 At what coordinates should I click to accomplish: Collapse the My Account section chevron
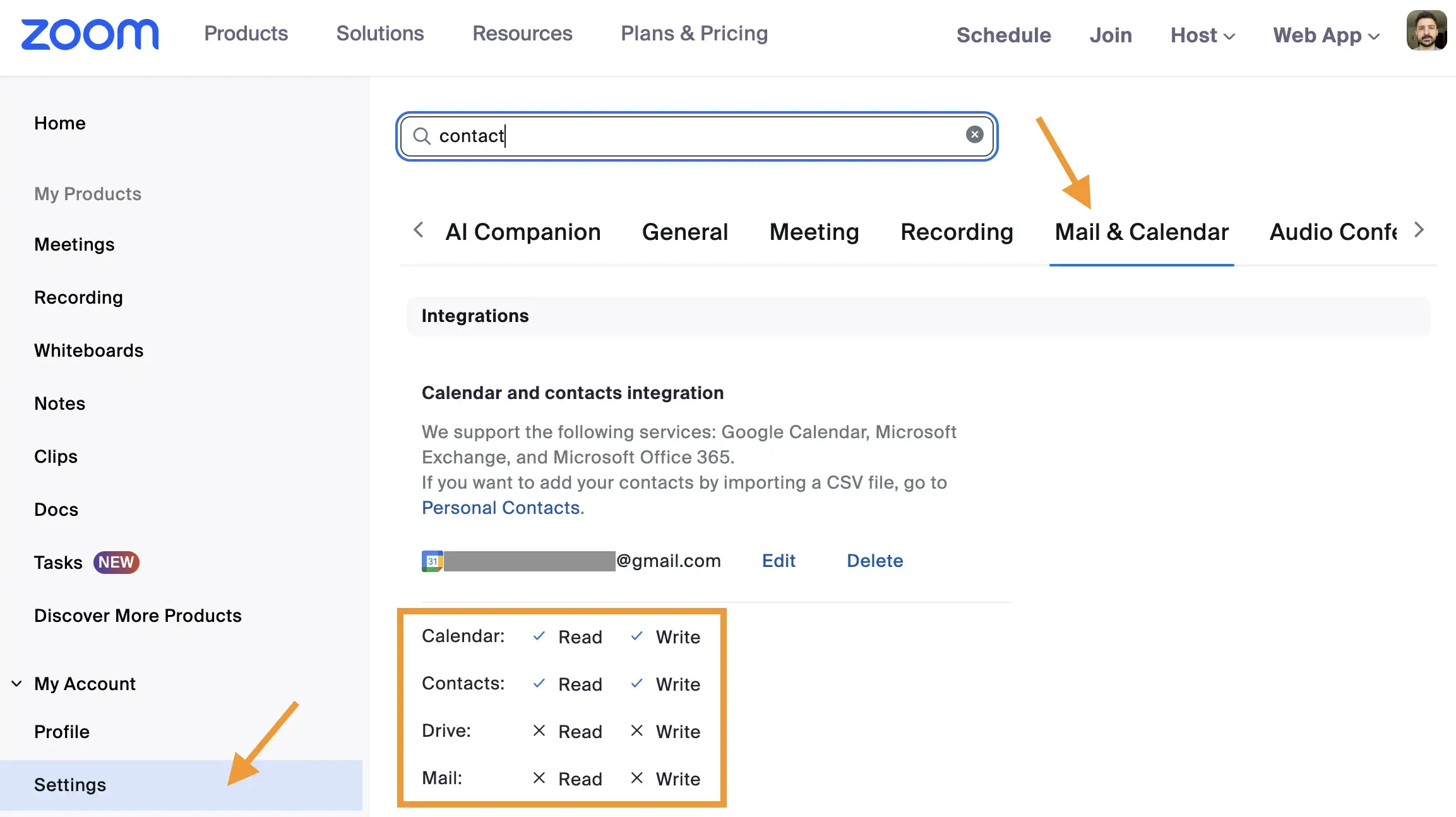point(17,683)
